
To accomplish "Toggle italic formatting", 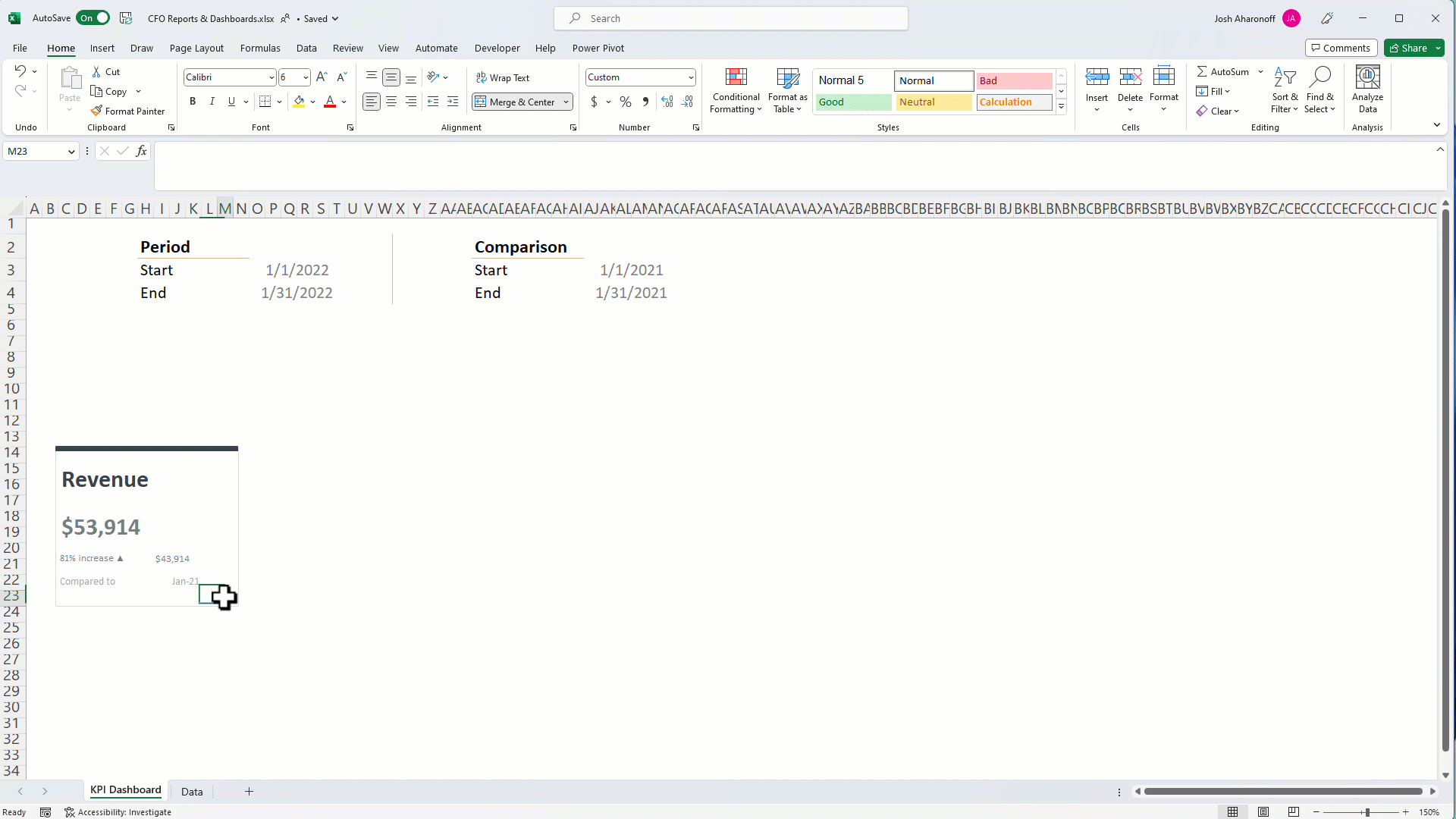I will (x=212, y=101).
